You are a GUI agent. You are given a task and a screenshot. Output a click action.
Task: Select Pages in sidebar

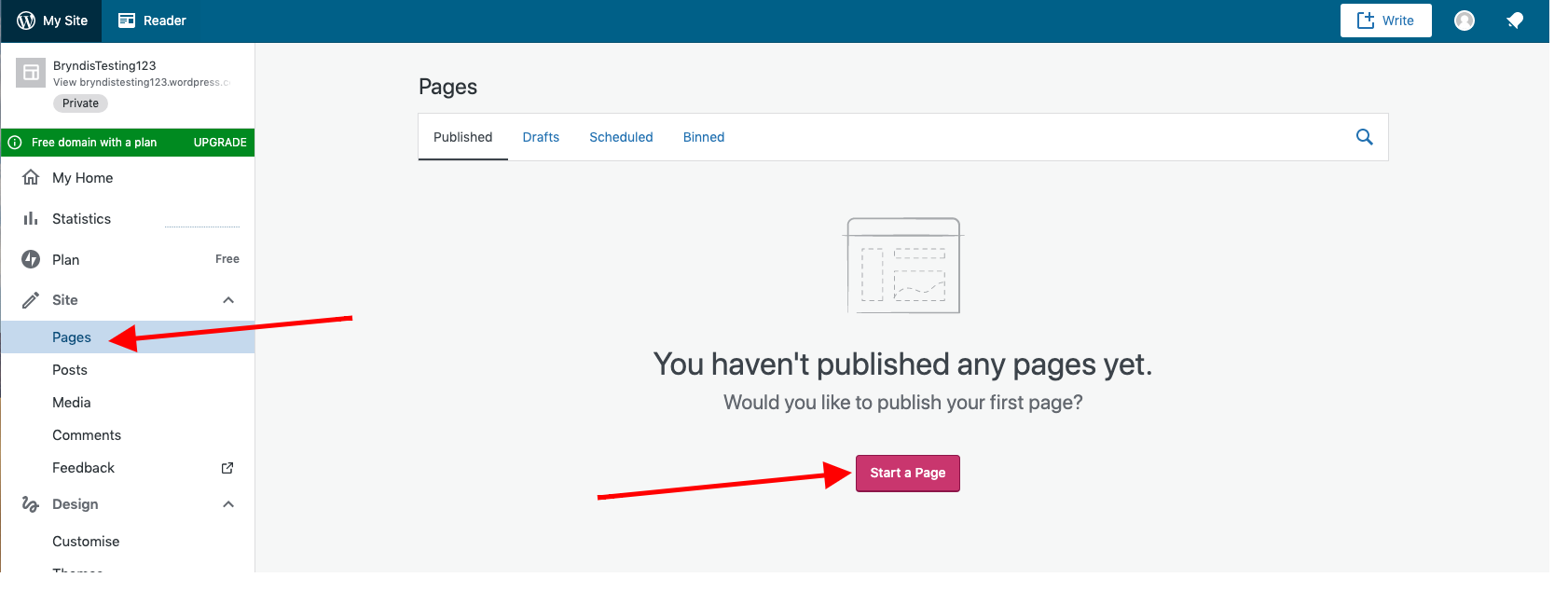pyautogui.click(x=128, y=337)
